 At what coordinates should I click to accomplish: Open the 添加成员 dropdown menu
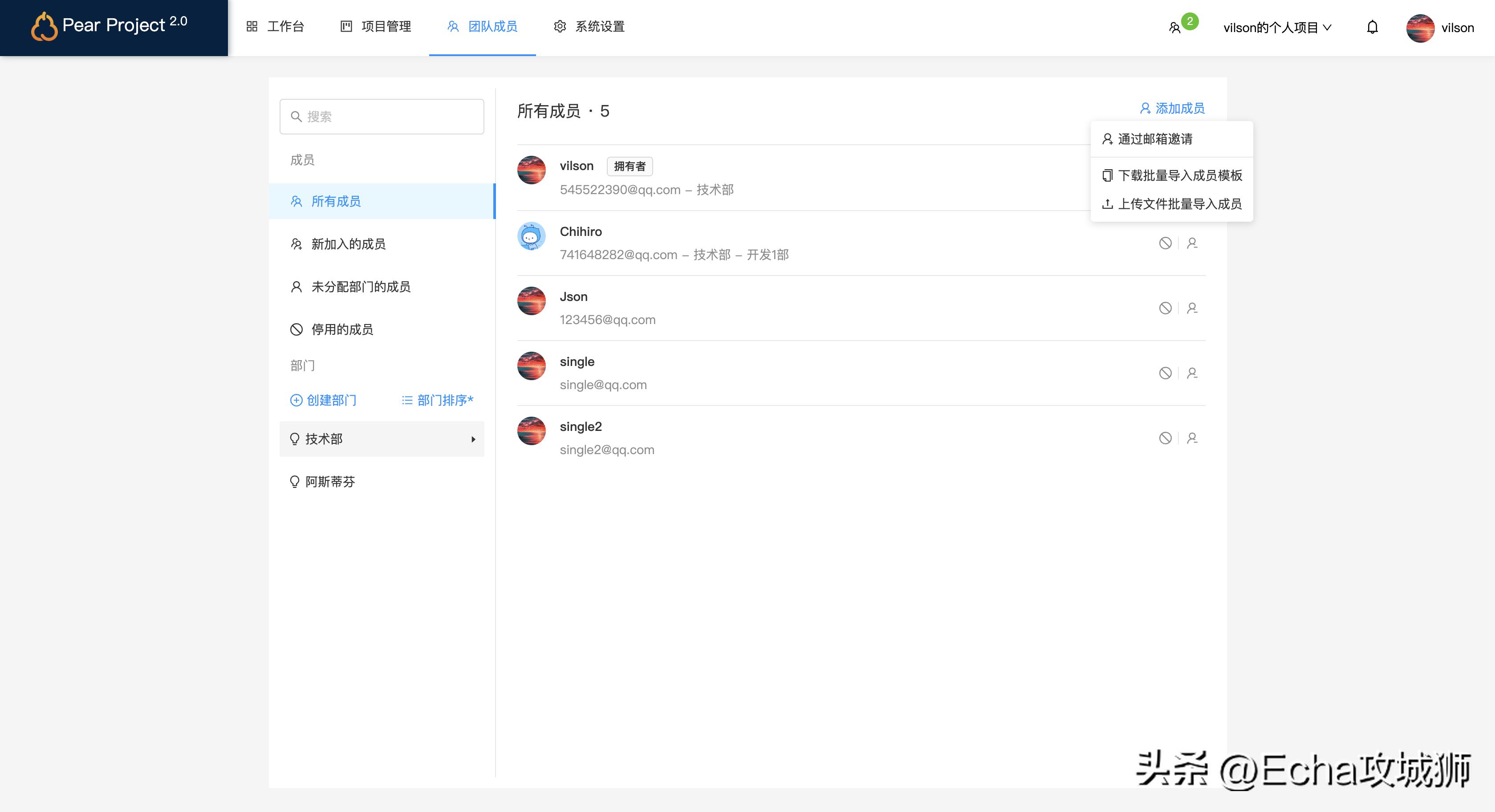coord(1172,109)
